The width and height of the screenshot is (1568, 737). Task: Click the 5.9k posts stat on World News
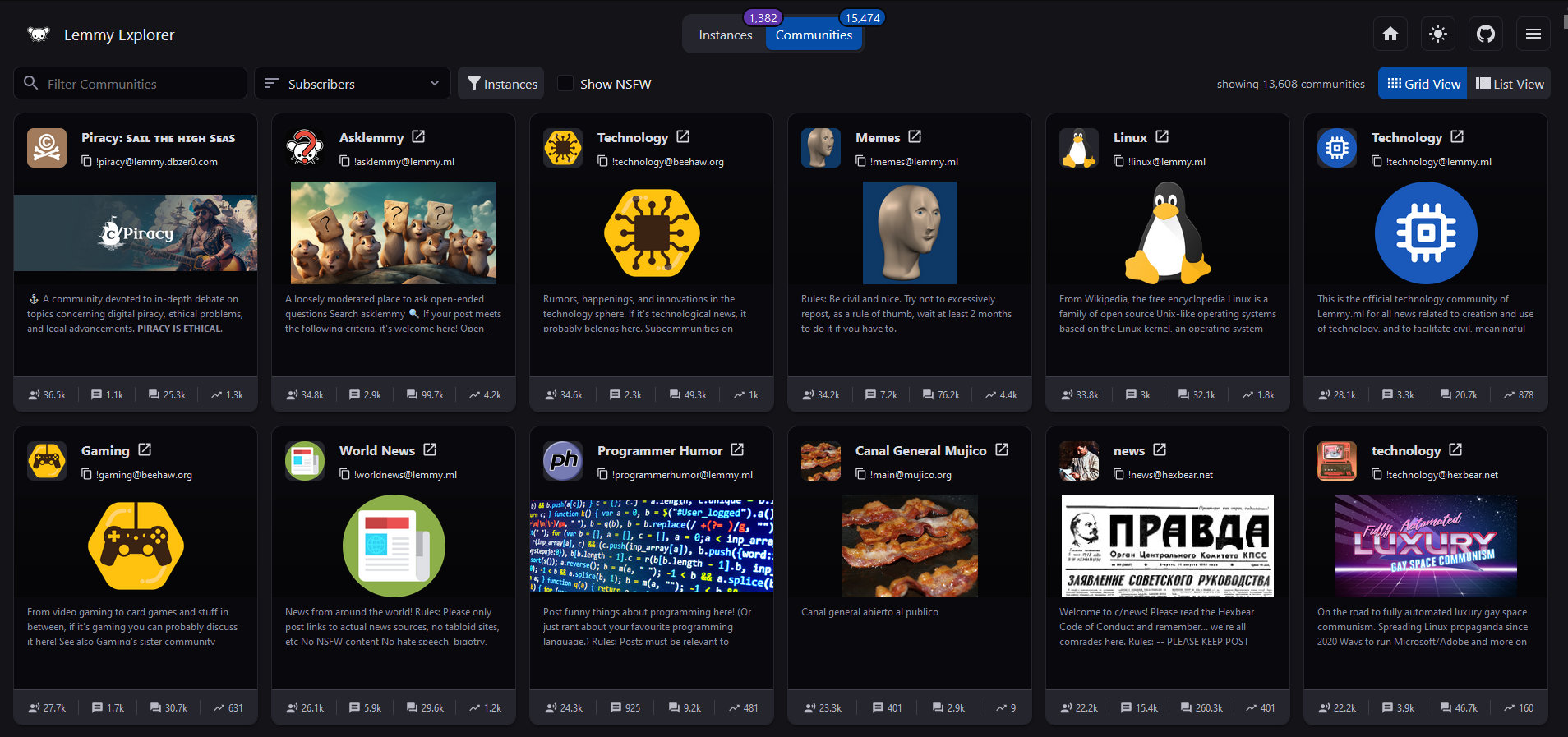pos(366,707)
